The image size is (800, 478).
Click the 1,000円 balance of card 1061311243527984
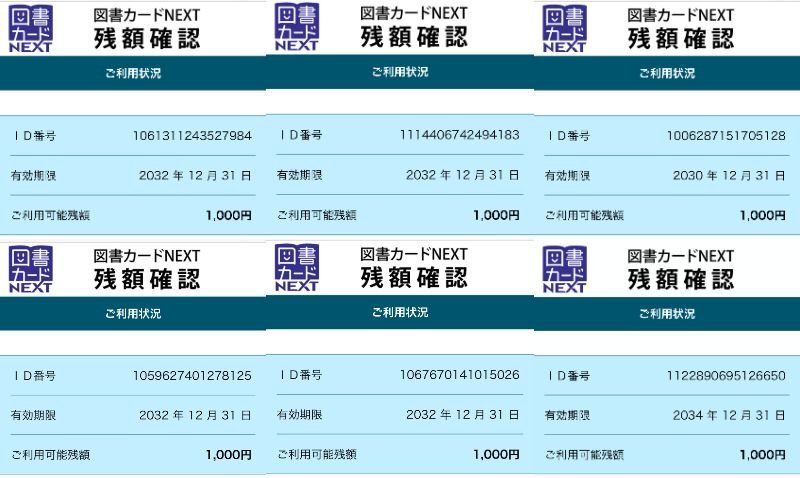coord(229,215)
